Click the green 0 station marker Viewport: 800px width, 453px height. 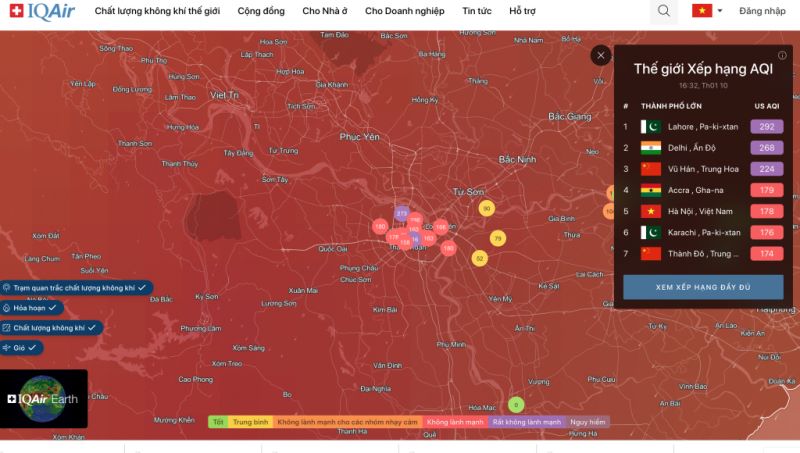pos(516,405)
